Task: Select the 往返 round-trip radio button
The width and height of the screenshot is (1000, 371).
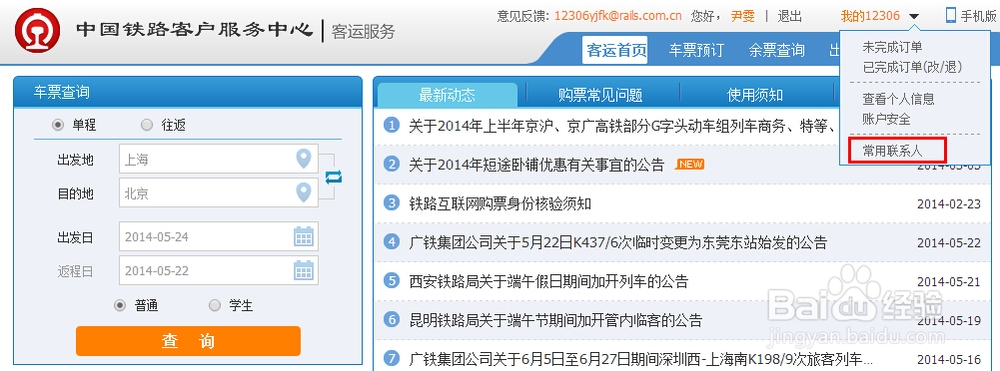Action: (147, 125)
